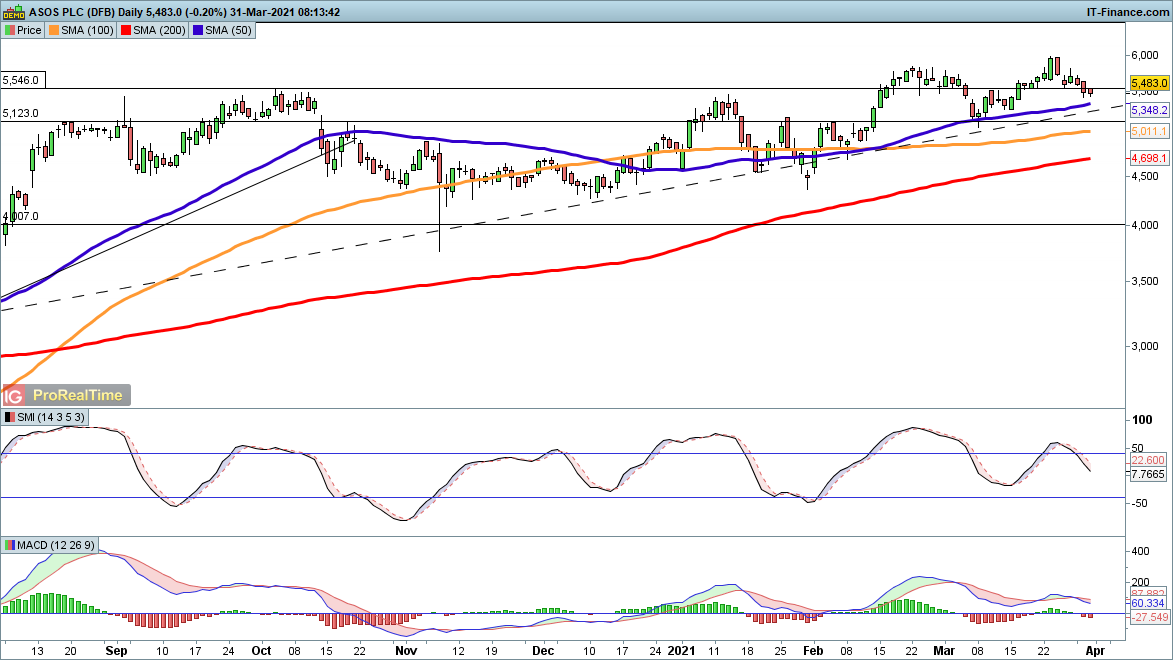Click the 4,500 price axis label
Viewport: 1173px width, 660px height.
(x=1145, y=176)
